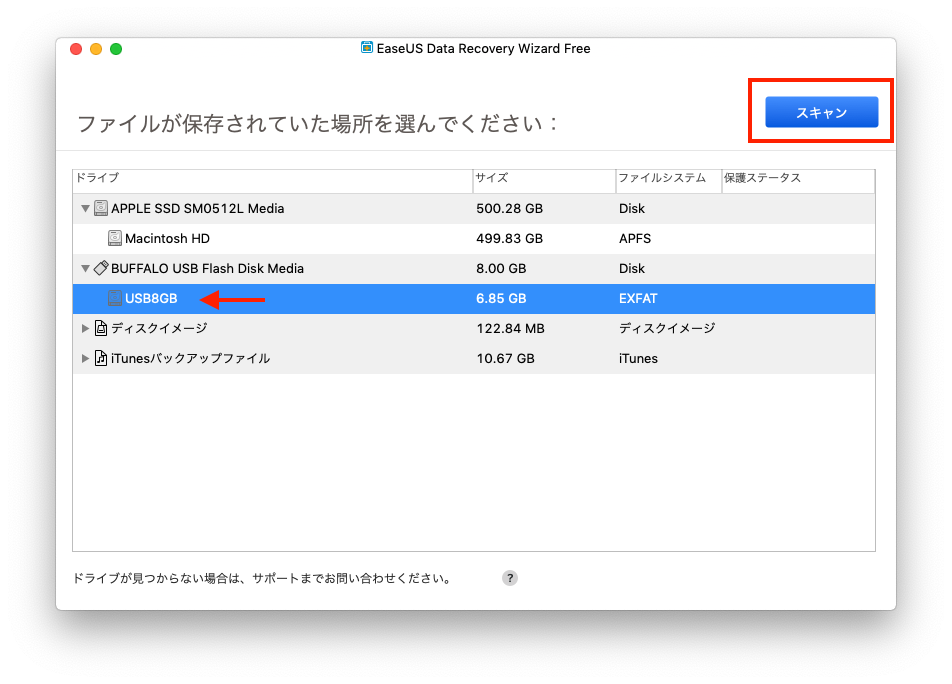Screen dimensions: 952x684
Task: Expand the iTunesバックアップファイル group
Action: coord(85,358)
